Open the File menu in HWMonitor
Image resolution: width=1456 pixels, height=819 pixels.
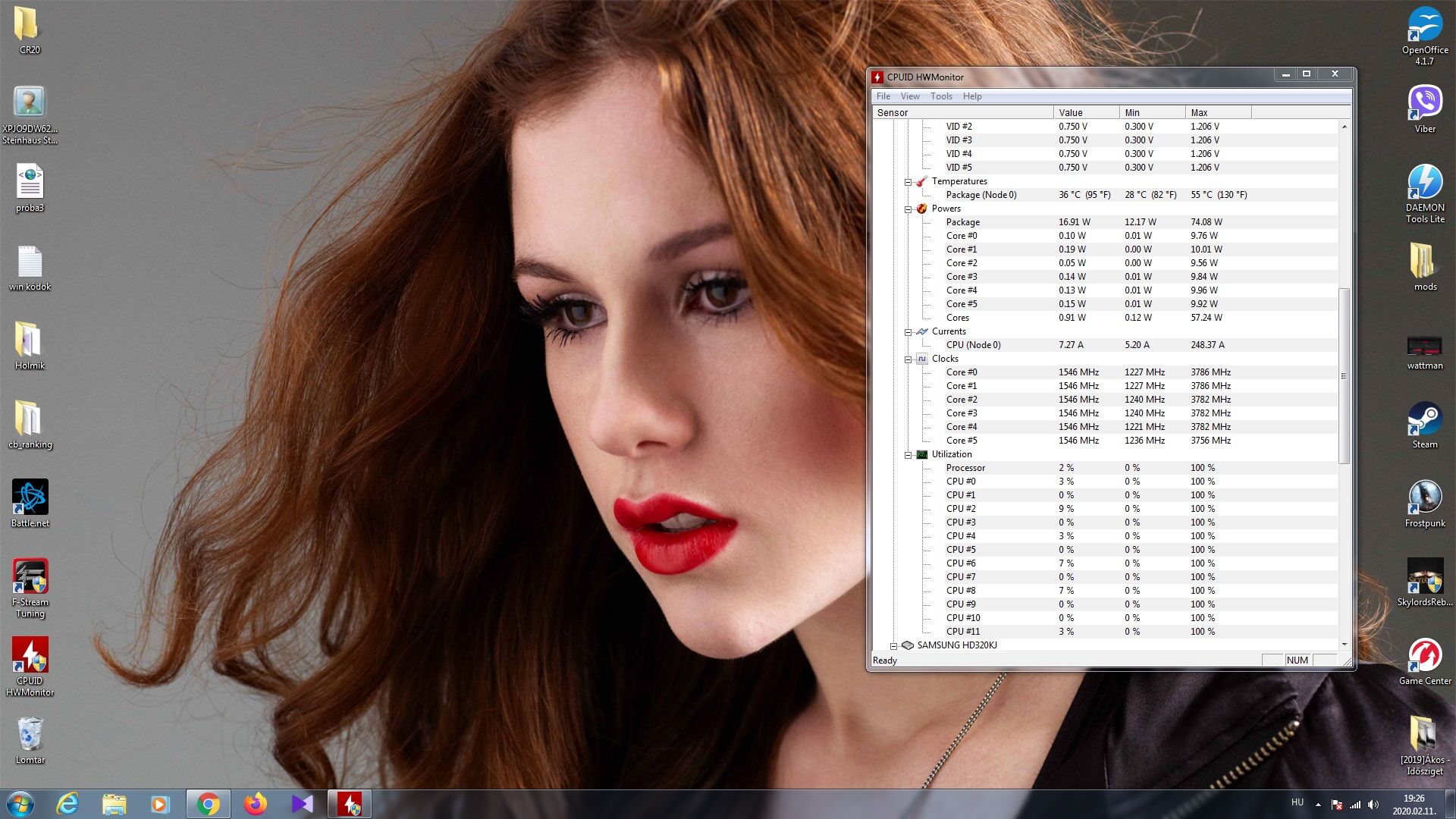(883, 96)
